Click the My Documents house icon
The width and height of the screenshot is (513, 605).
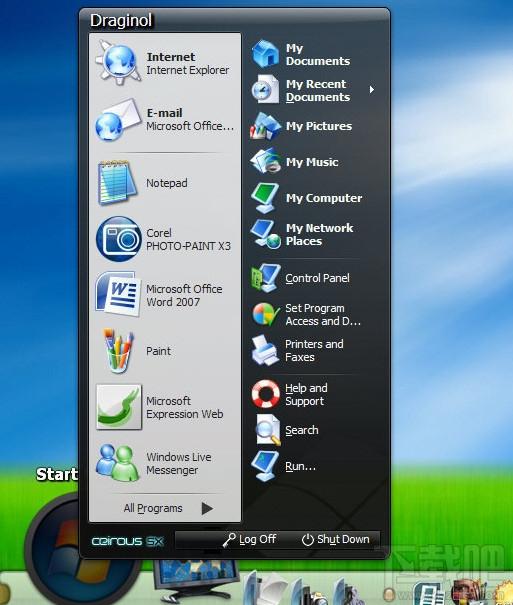[x=265, y=54]
